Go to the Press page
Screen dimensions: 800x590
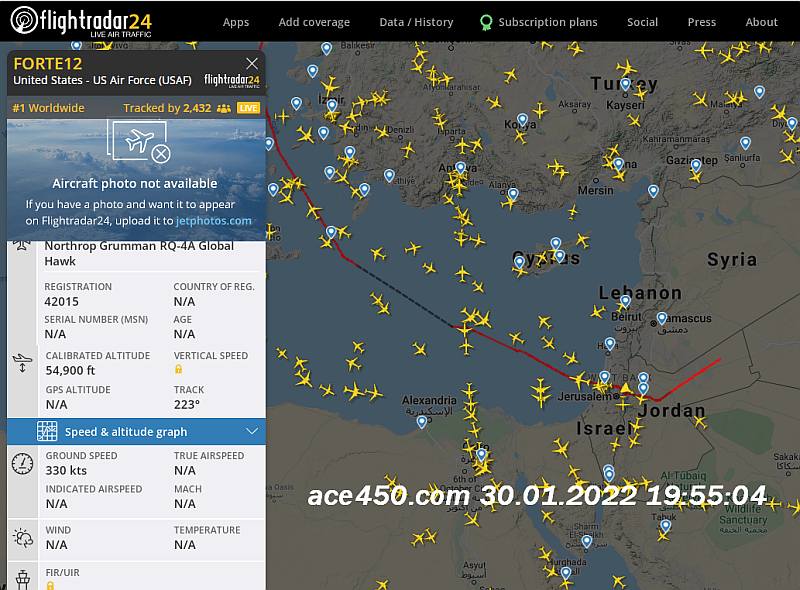tap(702, 22)
